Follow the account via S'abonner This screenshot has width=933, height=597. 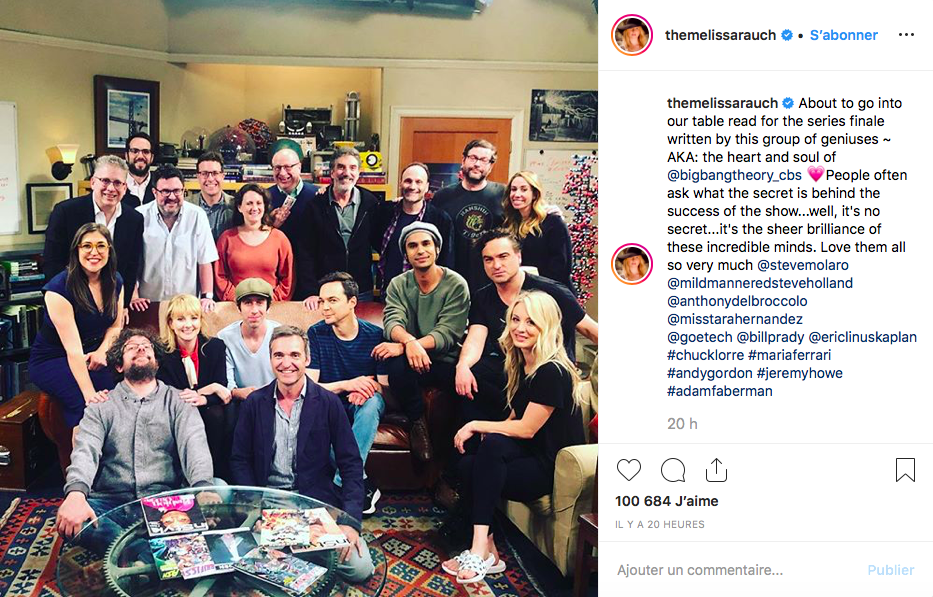pyautogui.click(x=844, y=35)
